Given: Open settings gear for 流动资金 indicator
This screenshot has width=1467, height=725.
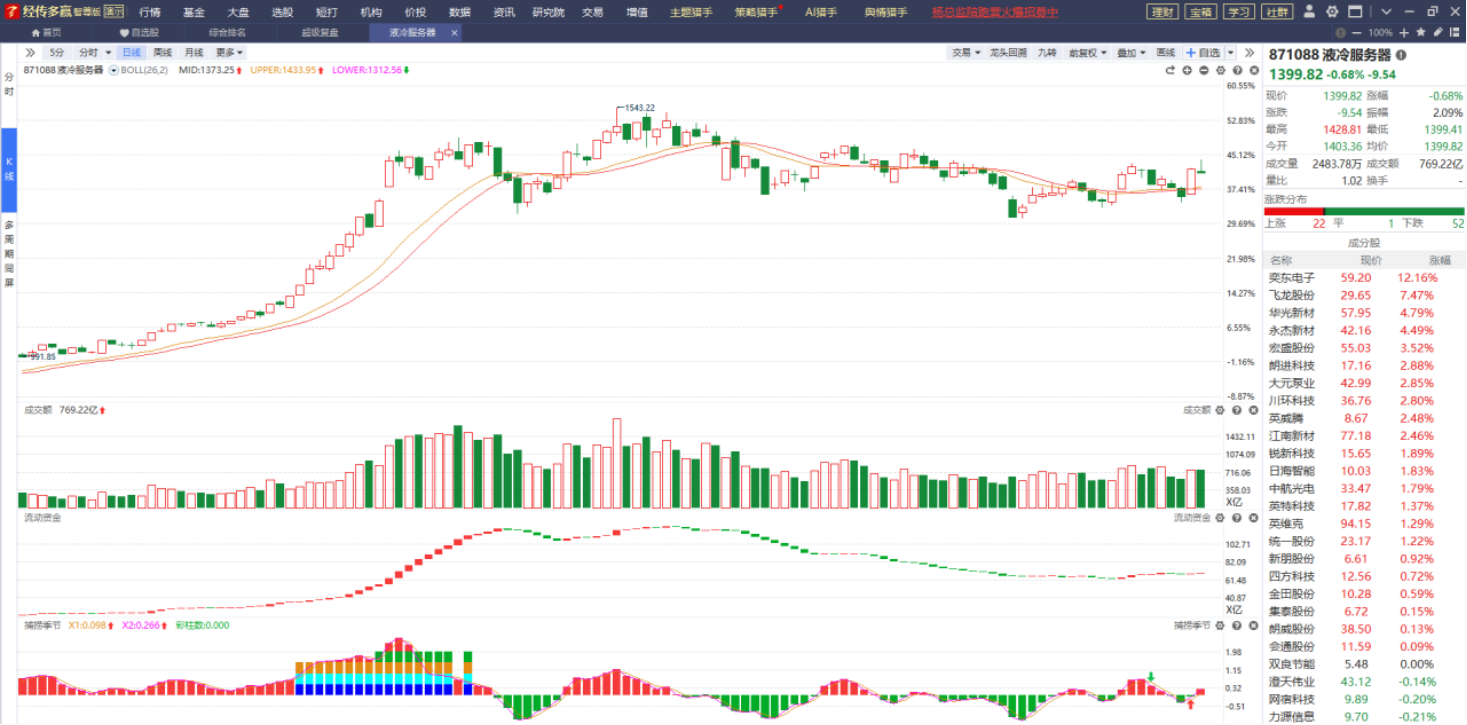Looking at the screenshot, I should click(1220, 518).
